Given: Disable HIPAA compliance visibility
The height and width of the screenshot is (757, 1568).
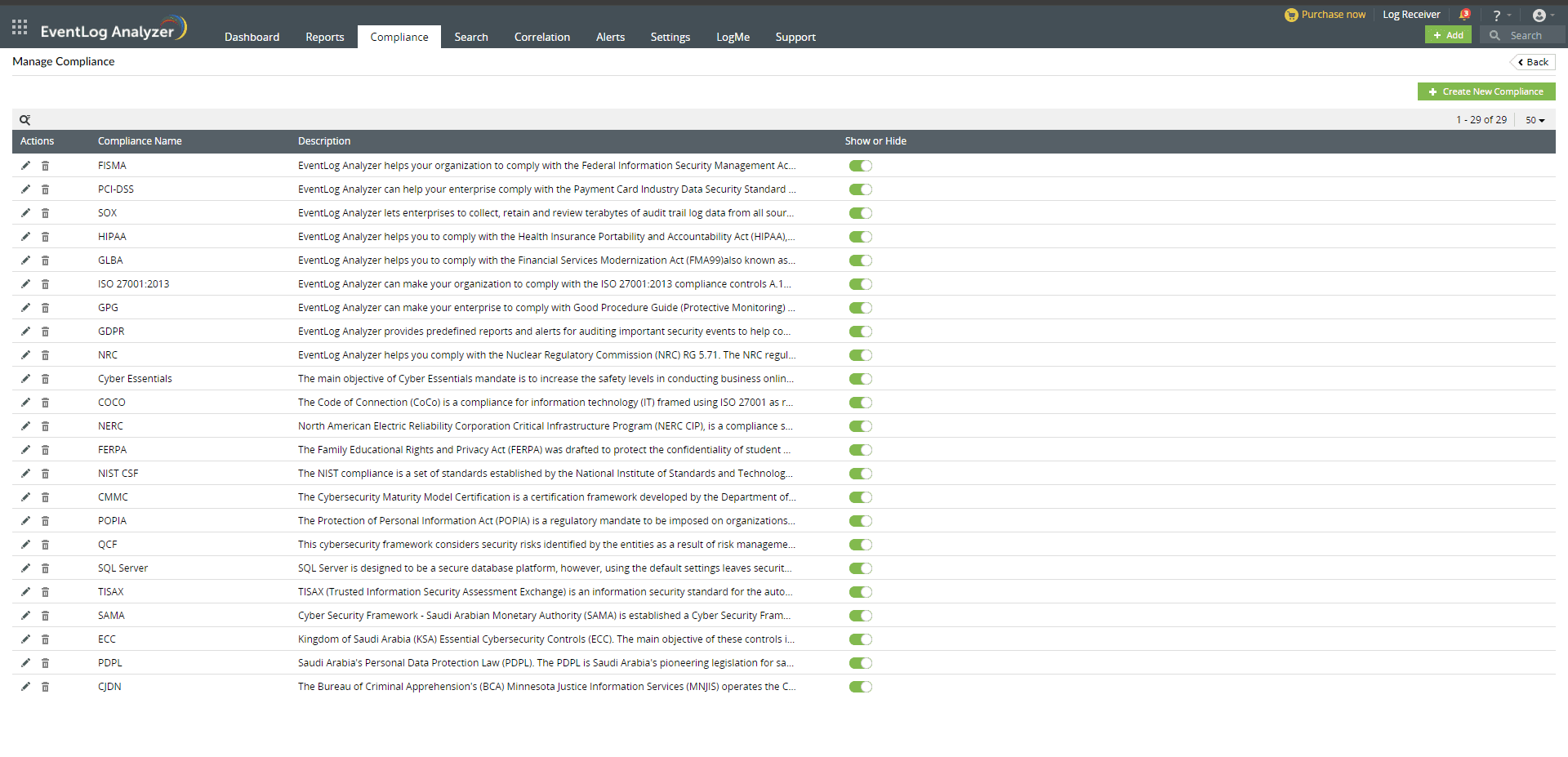Looking at the screenshot, I should [861, 237].
